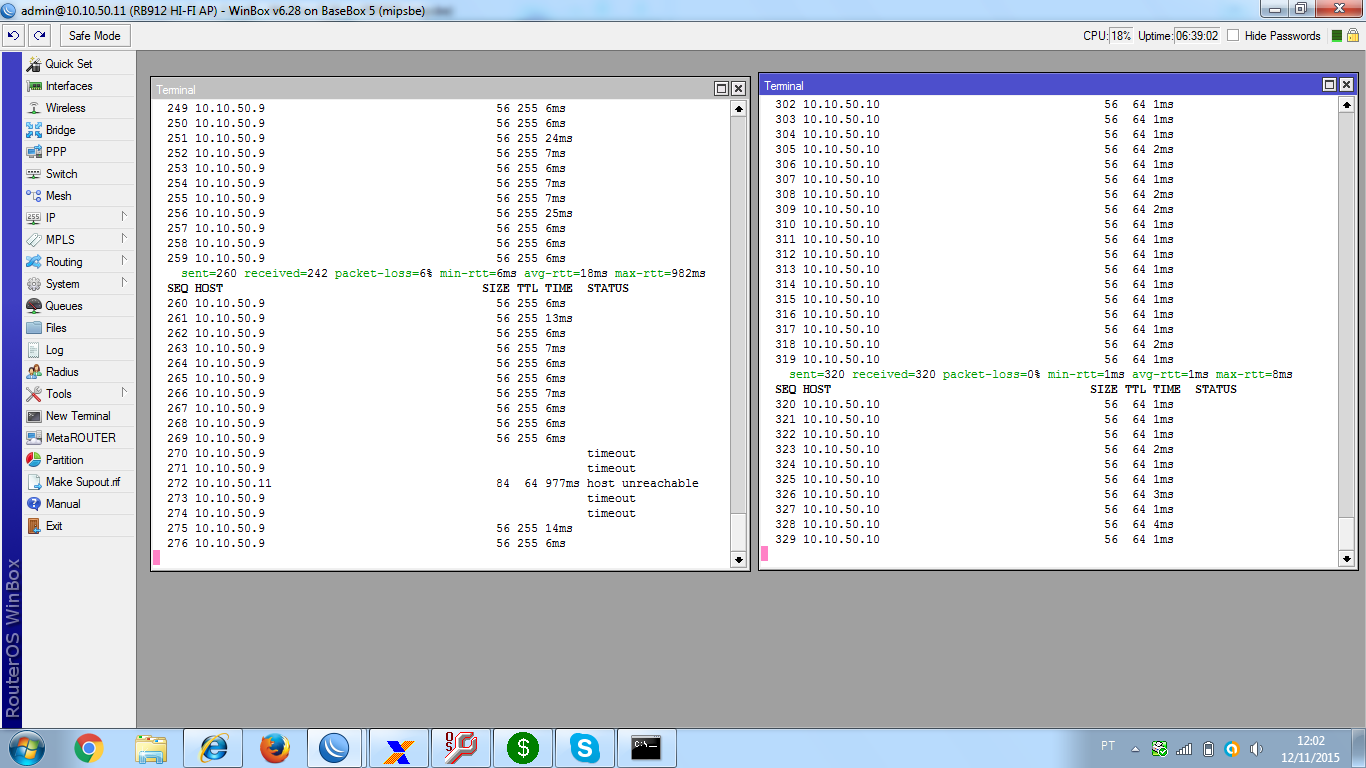Open Quick Set from the sidebar
The height and width of the screenshot is (768, 1366).
click(x=79, y=63)
